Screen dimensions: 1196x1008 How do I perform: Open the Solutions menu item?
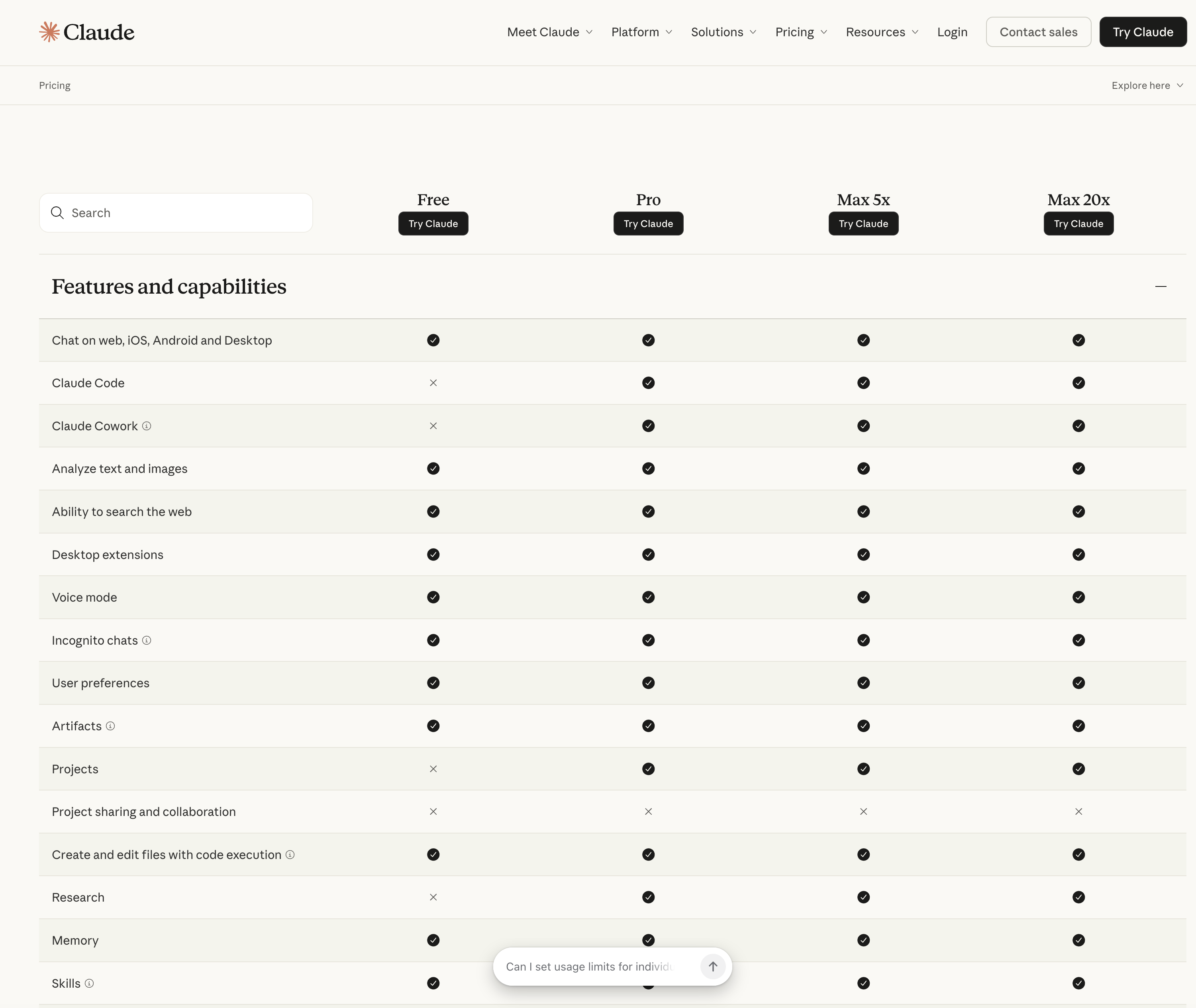click(x=723, y=32)
